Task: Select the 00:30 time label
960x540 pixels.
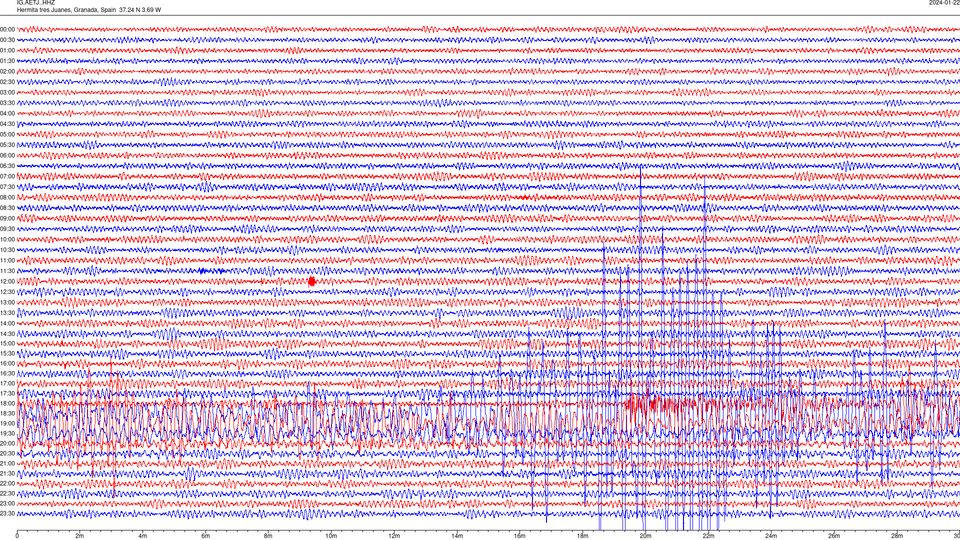Action: point(7,40)
